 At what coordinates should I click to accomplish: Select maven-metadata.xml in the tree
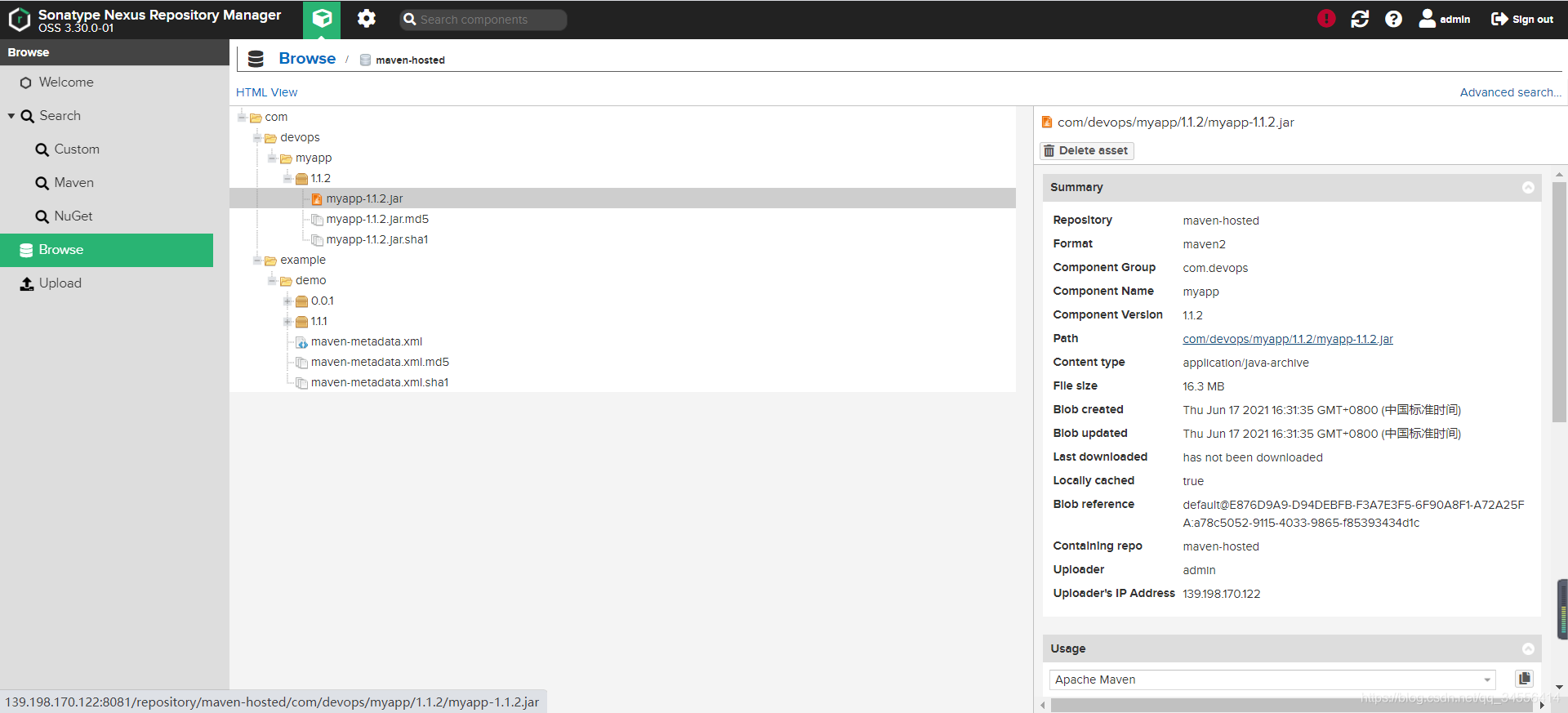(x=367, y=341)
